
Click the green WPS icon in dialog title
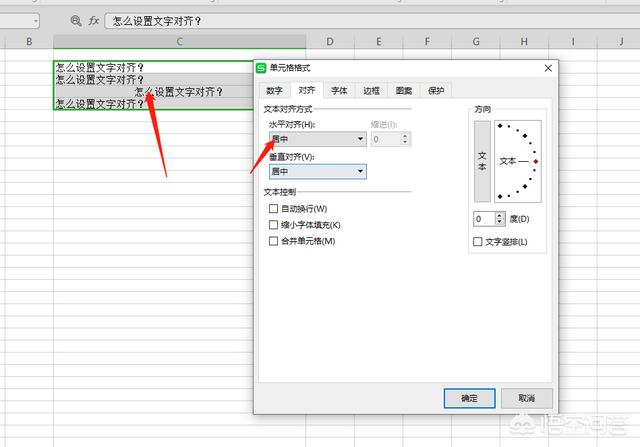(262, 68)
